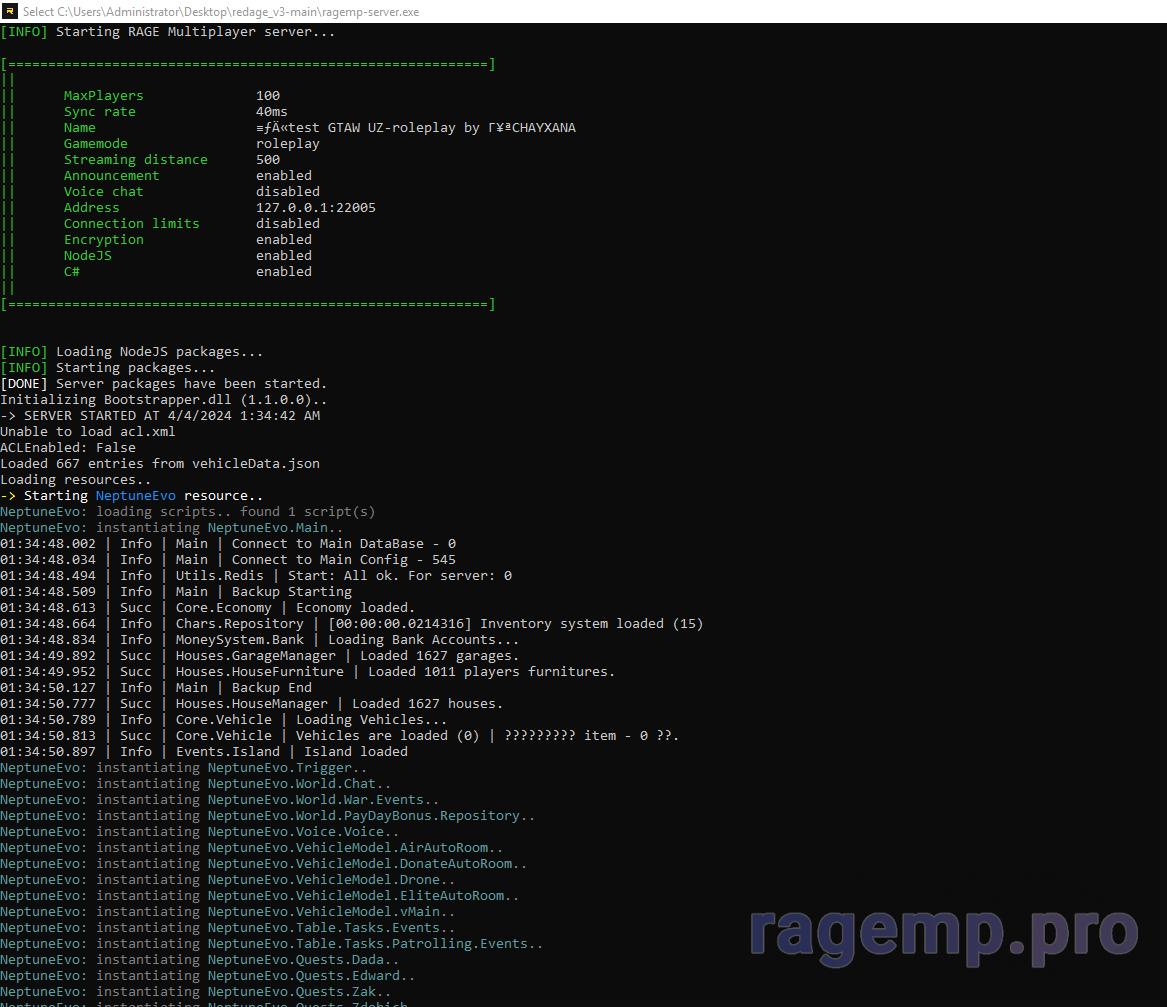Click 'Server packages have been started.' line
Screen dimensions: 1167x1007
tap(164, 384)
